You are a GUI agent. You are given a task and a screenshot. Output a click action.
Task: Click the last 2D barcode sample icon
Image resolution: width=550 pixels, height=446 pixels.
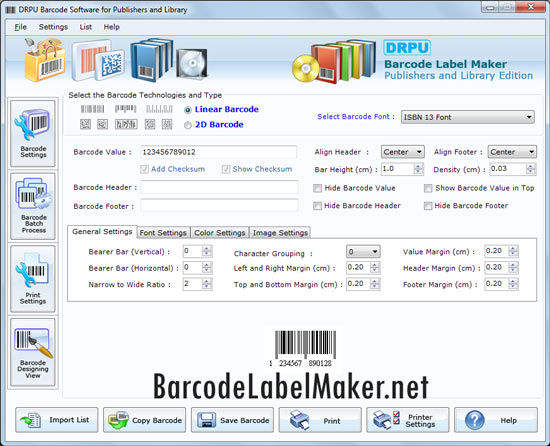[167, 124]
